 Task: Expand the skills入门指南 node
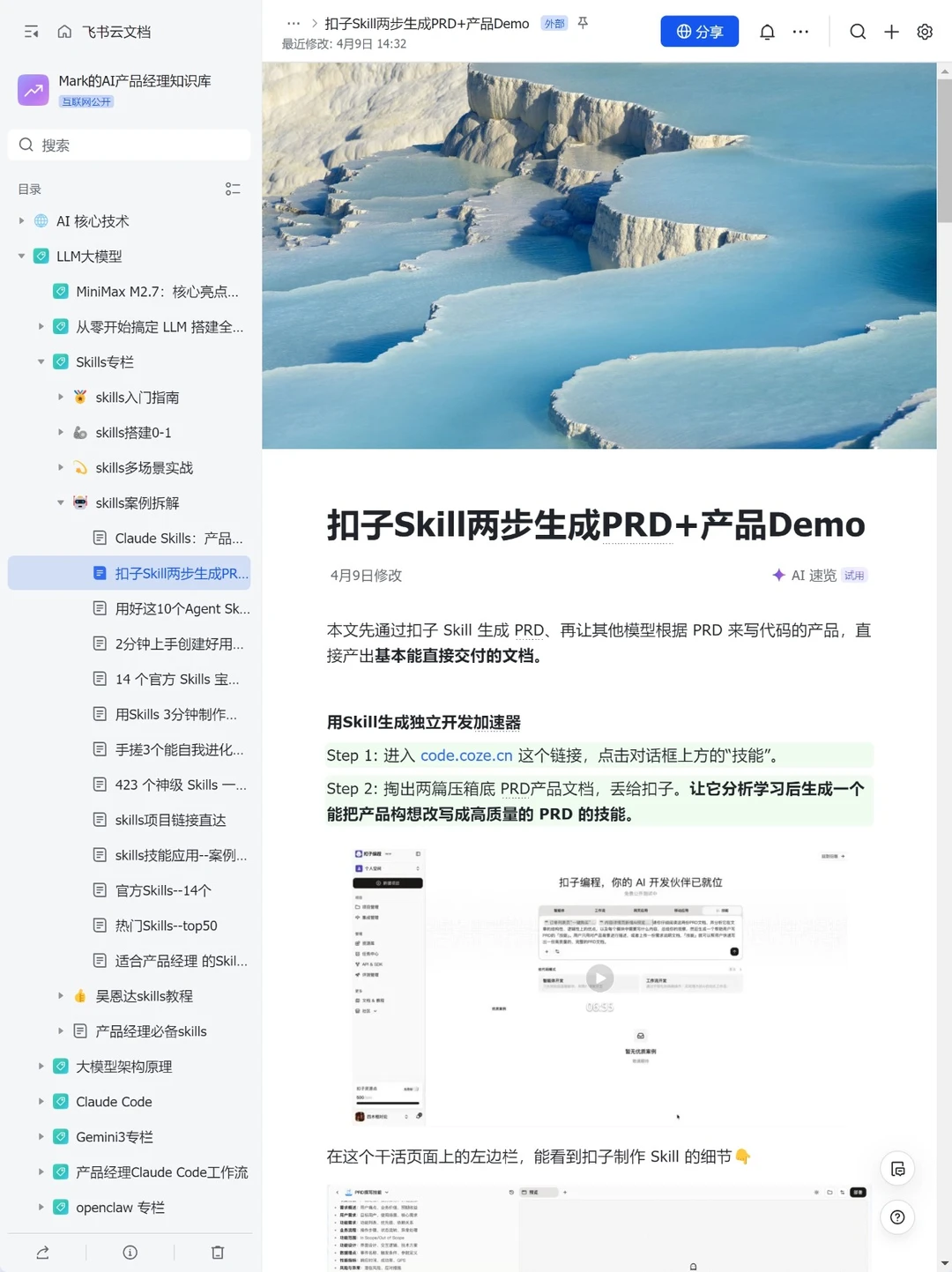click(61, 398)
